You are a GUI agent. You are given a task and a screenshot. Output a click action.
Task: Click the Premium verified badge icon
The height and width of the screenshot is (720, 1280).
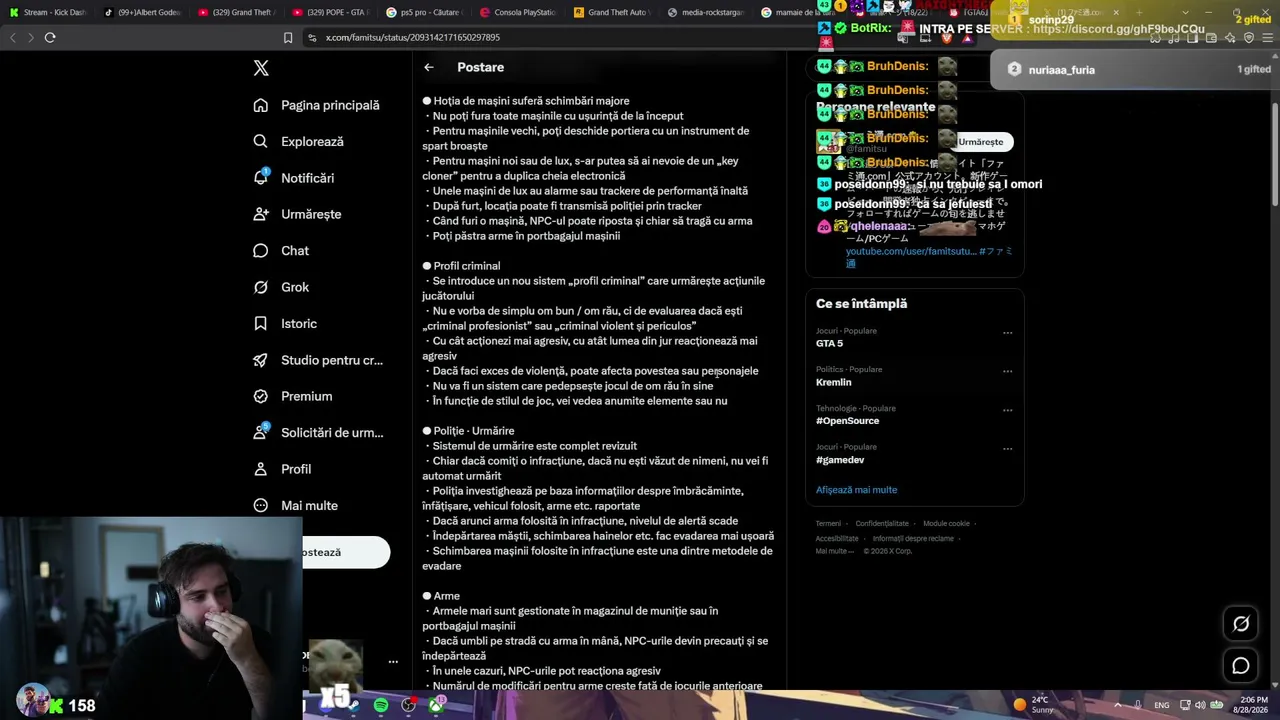261,396
